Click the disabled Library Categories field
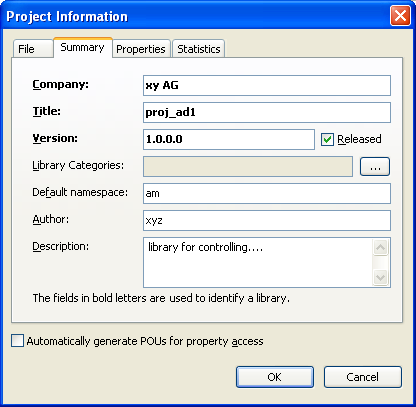416x407 pixels. (248, 166)
